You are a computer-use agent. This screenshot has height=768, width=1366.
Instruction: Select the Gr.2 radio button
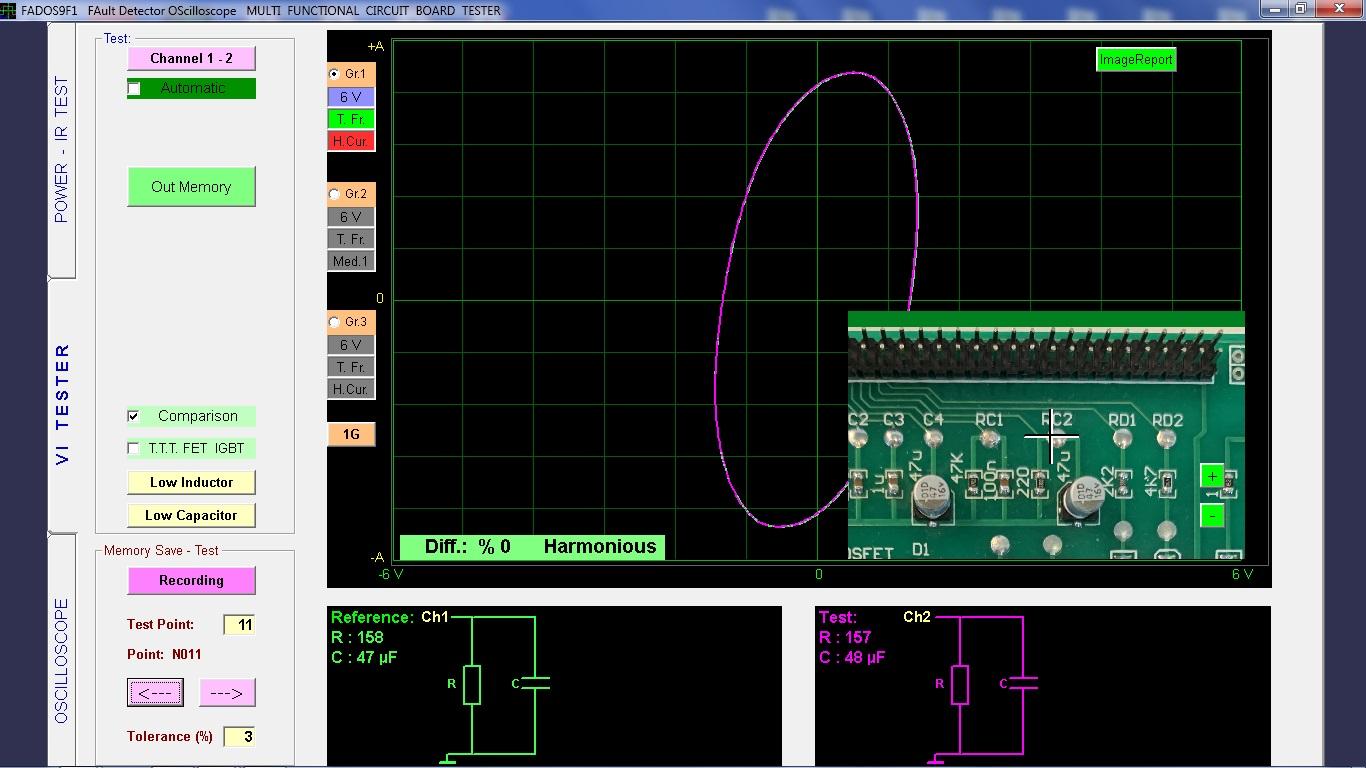(x=335, y=194)
